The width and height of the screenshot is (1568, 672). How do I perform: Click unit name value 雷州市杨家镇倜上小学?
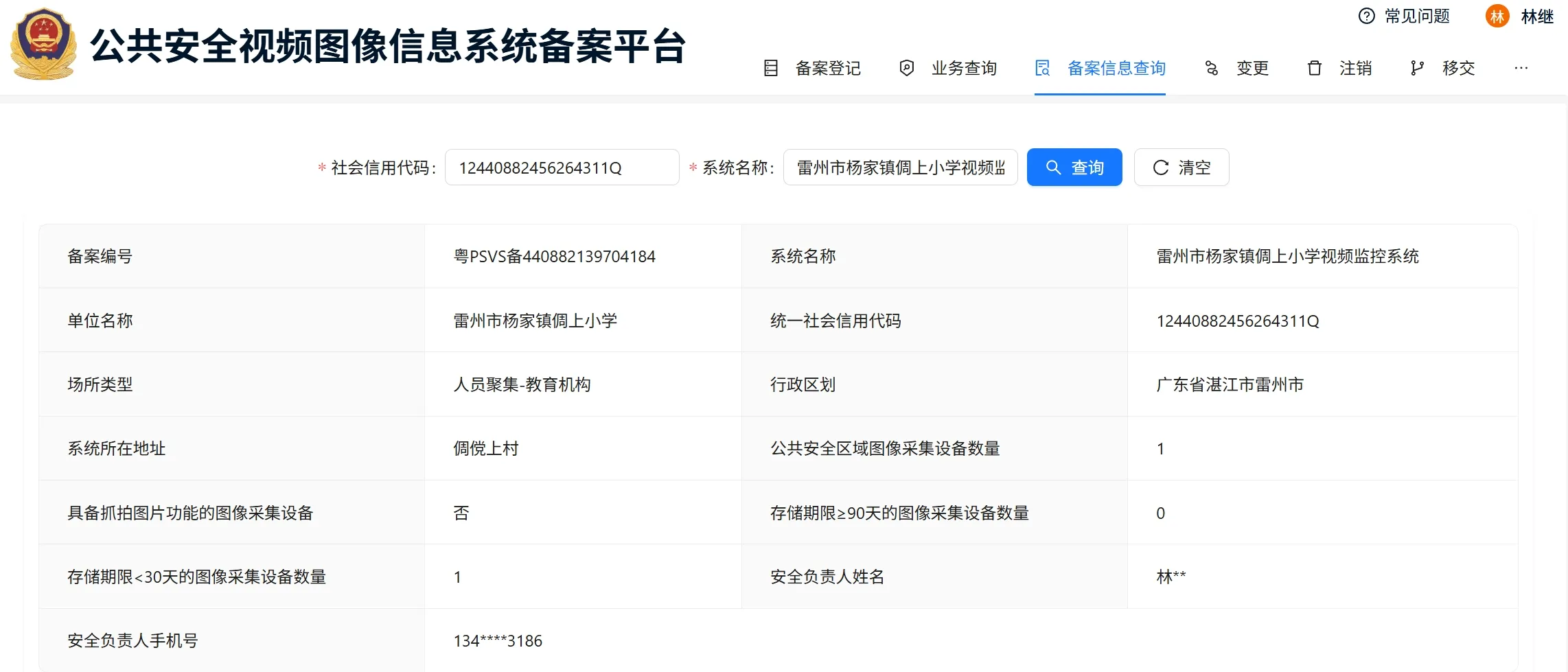click(535, 321)
